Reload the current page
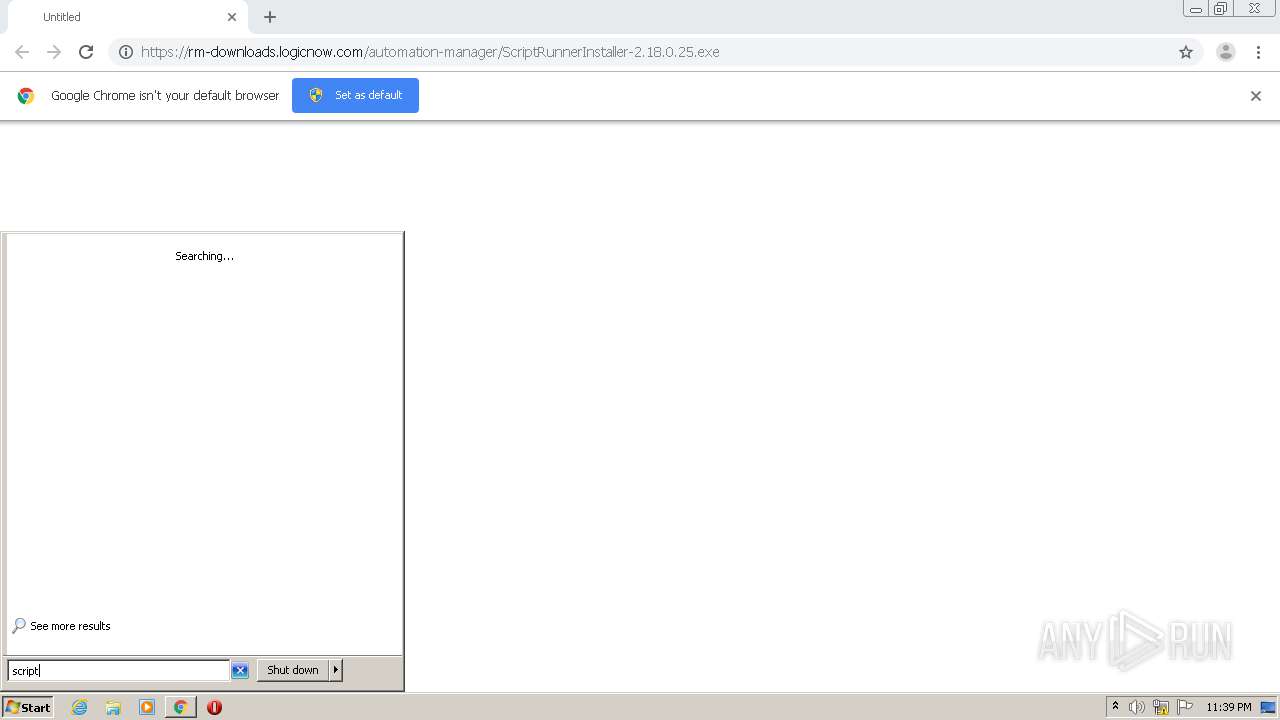Image resolution: width=1280 pixels, height=720 pixels. 86,52
